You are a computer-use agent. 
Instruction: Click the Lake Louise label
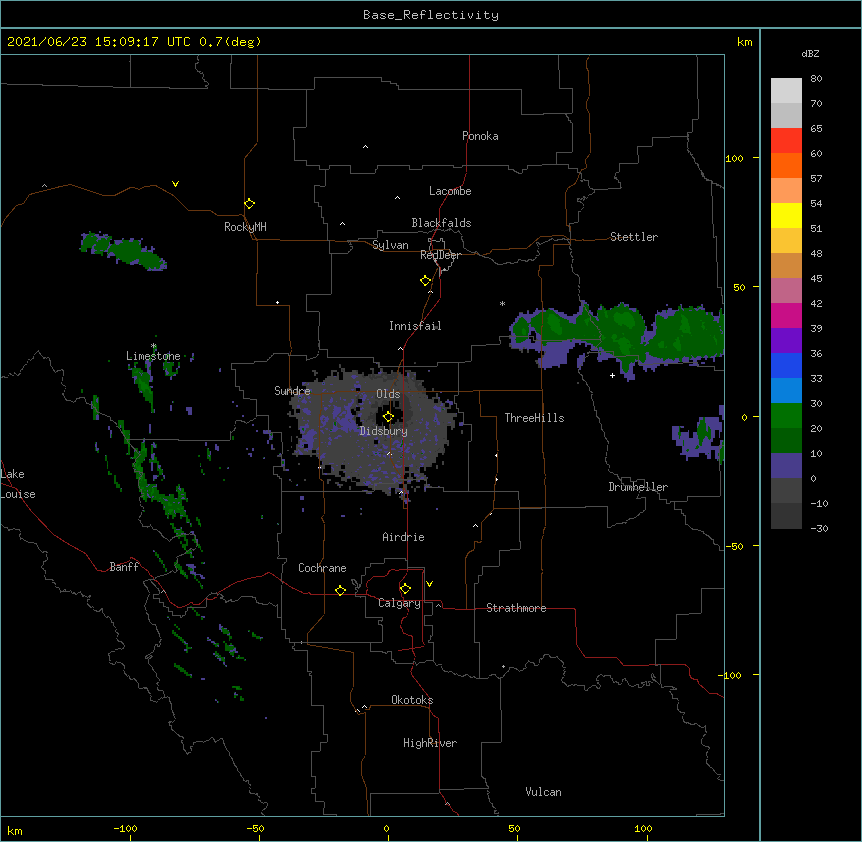(x=18, y=484)
